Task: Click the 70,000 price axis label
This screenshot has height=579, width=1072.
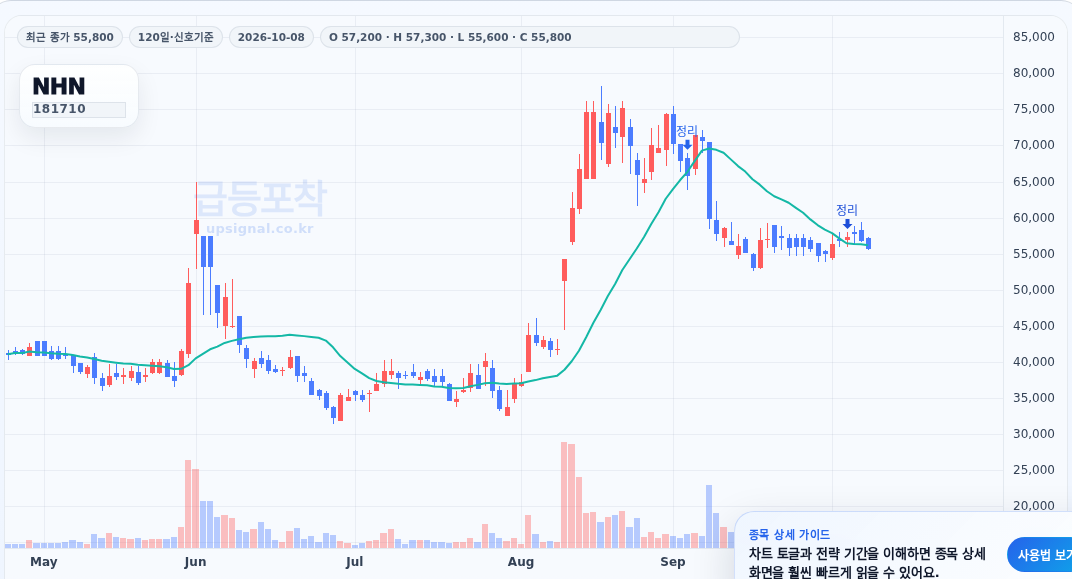Action: [x=1034, y=145]
